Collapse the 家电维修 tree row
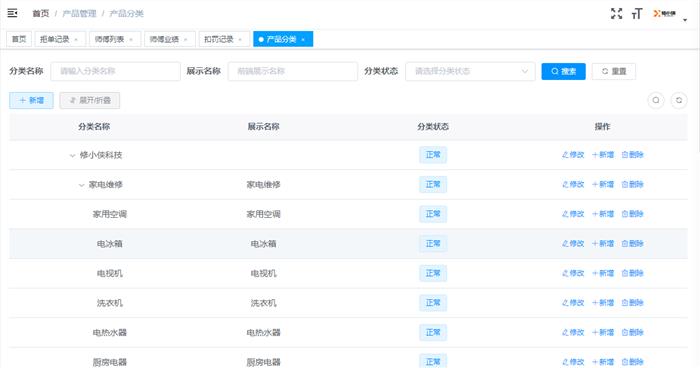 click(x=81, y=185)
